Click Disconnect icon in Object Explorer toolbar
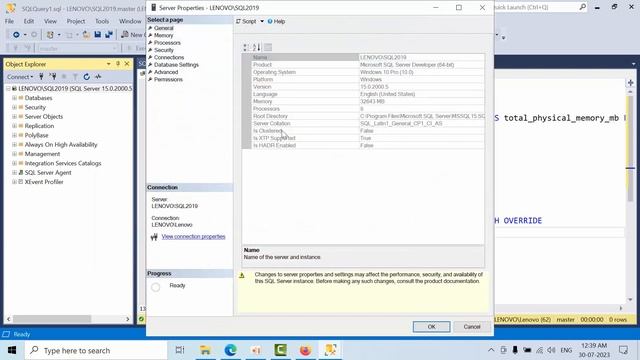The width and height of the screenshot is (640, 360). (53, 76)
